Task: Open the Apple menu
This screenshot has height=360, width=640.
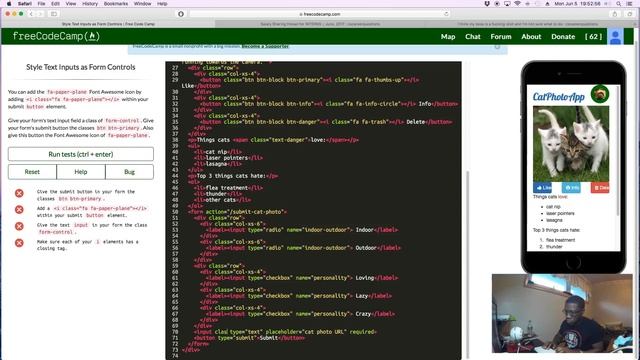Action: tap(9, 3)
